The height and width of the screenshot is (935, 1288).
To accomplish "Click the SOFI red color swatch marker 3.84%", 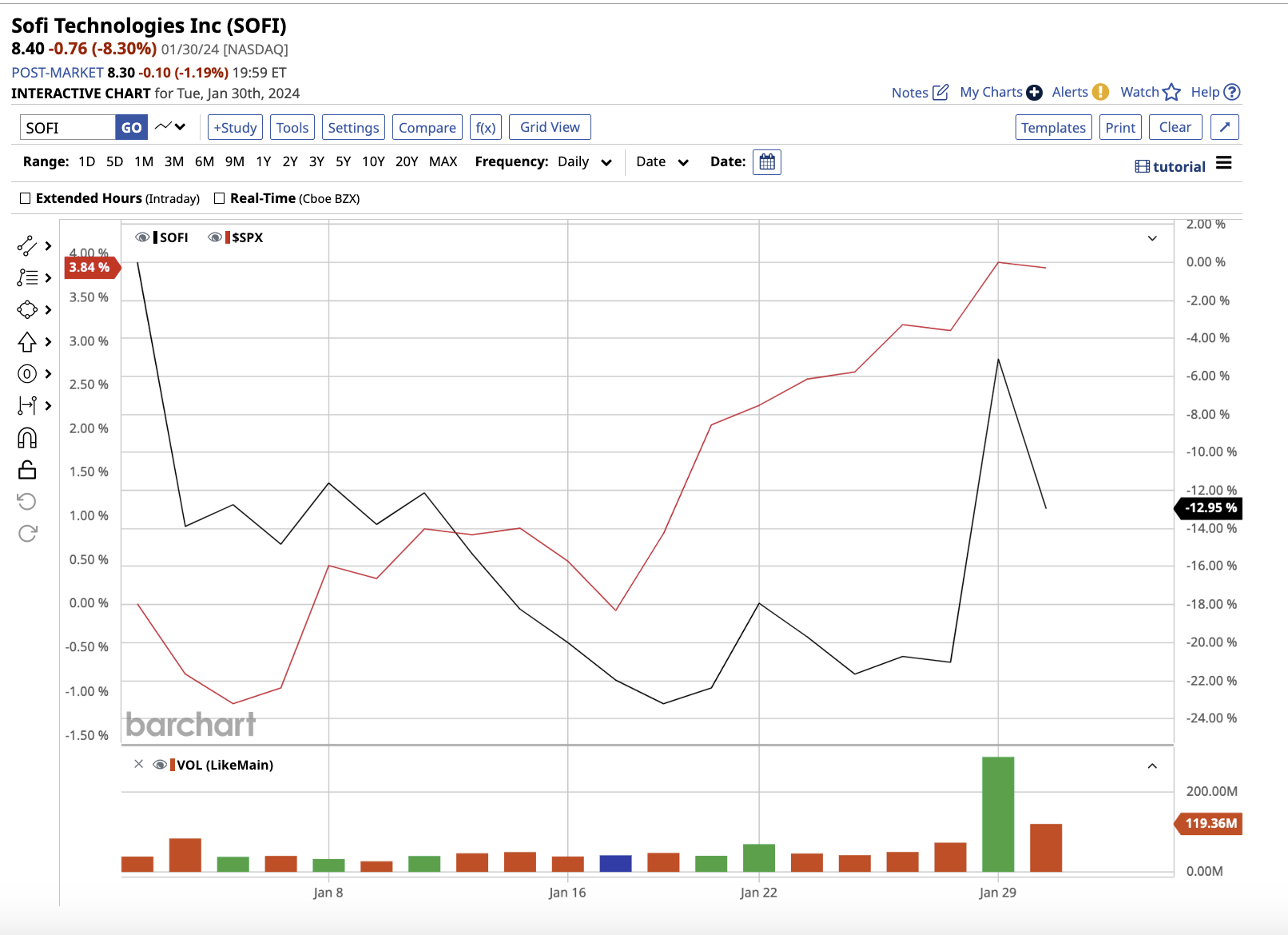I will (92, 268).
